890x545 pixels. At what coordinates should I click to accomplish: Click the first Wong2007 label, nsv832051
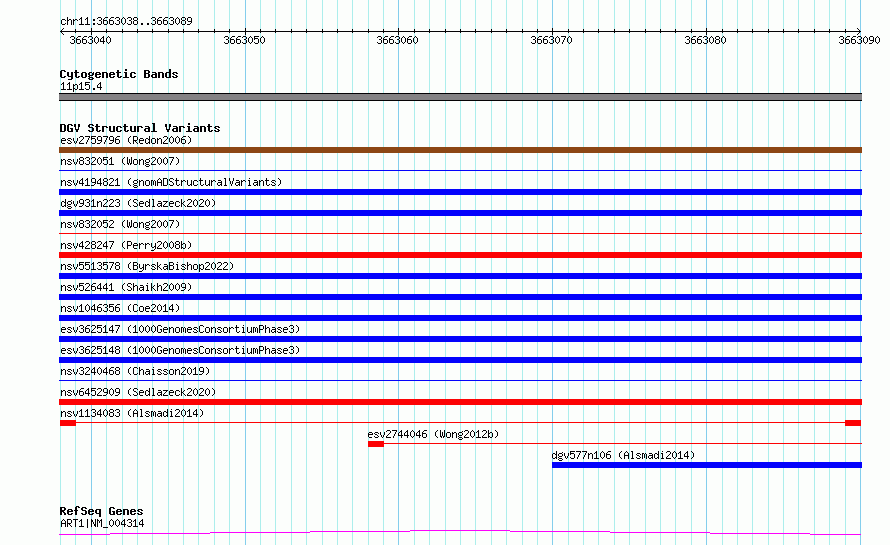[x=120, y=161]
